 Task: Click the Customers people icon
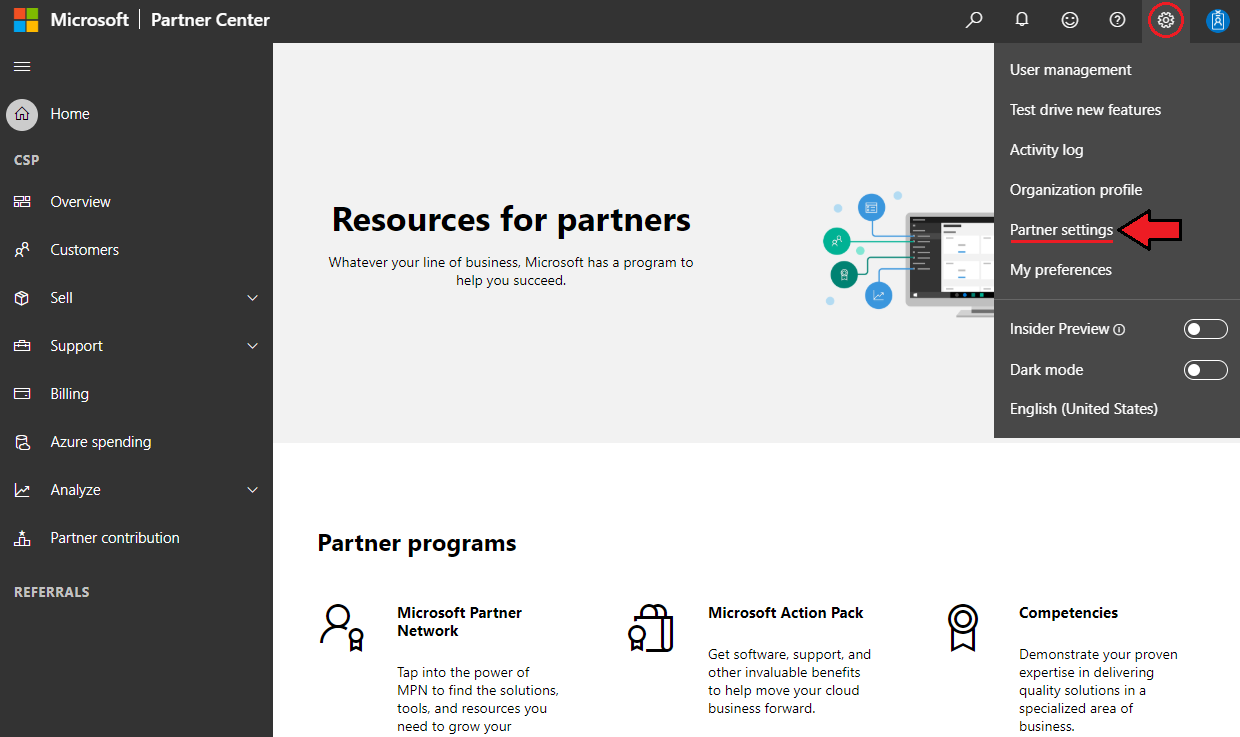click(22, 250)
